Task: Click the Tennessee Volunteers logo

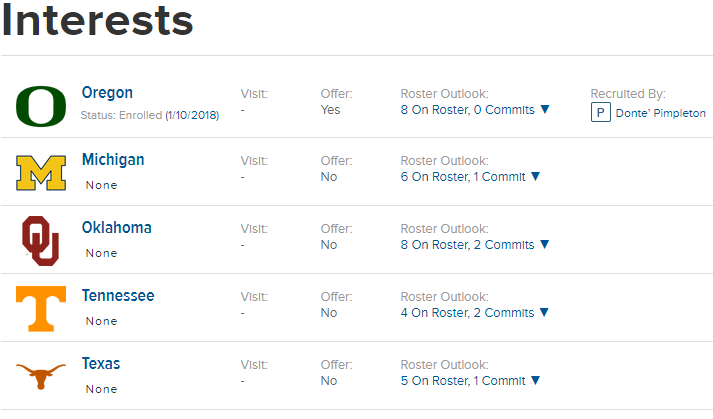Action: click(x=40, y=307)
